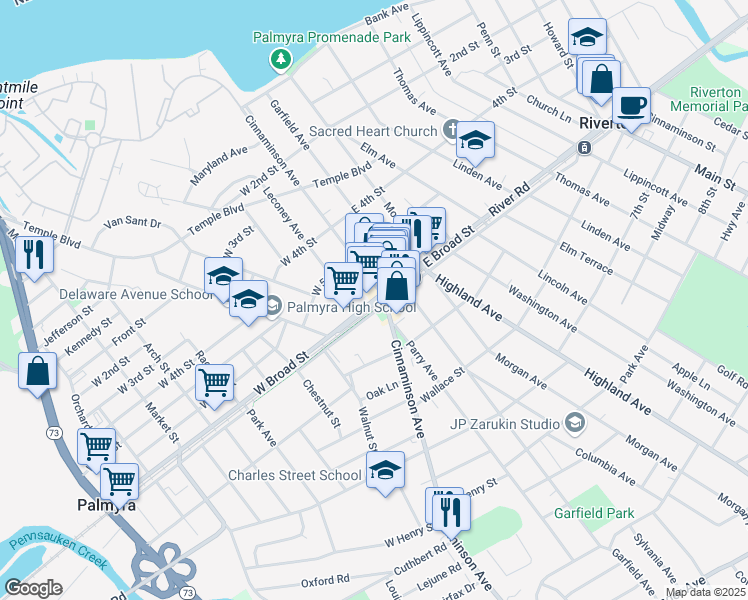Click the Sylvania Ave label
The image size is (748, 600).
tap(655, 559)
